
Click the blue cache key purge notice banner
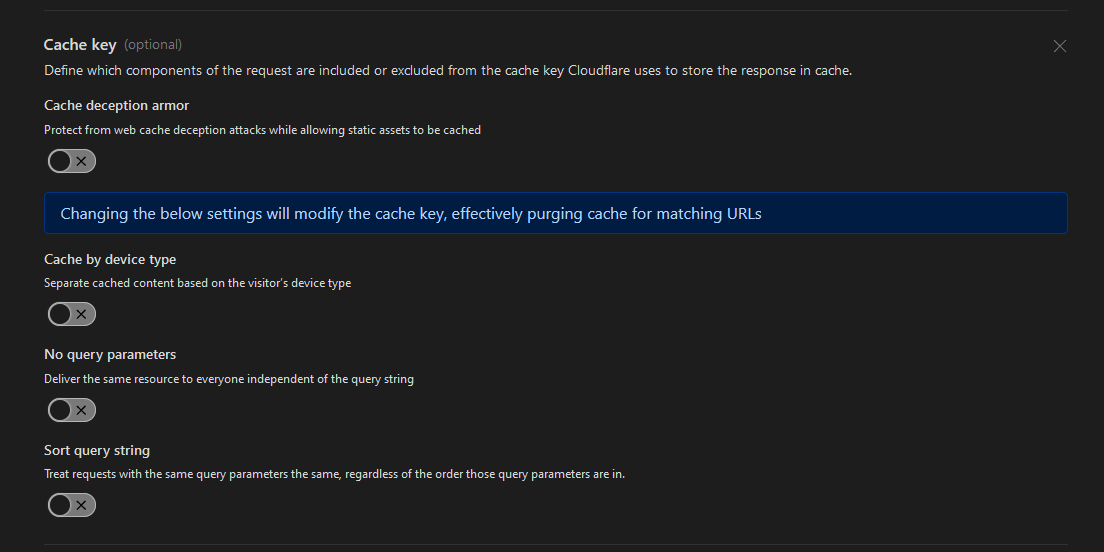tap(555, 214)
